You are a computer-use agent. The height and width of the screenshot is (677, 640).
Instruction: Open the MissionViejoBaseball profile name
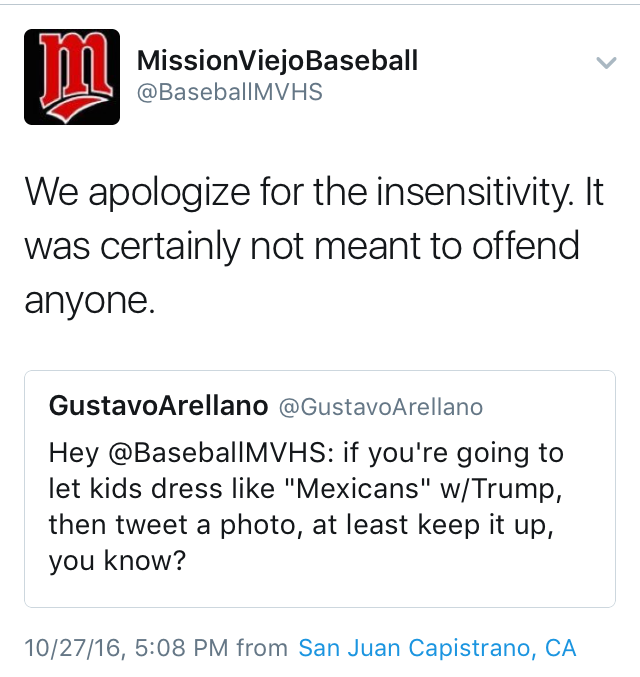(x=277, y=61)
